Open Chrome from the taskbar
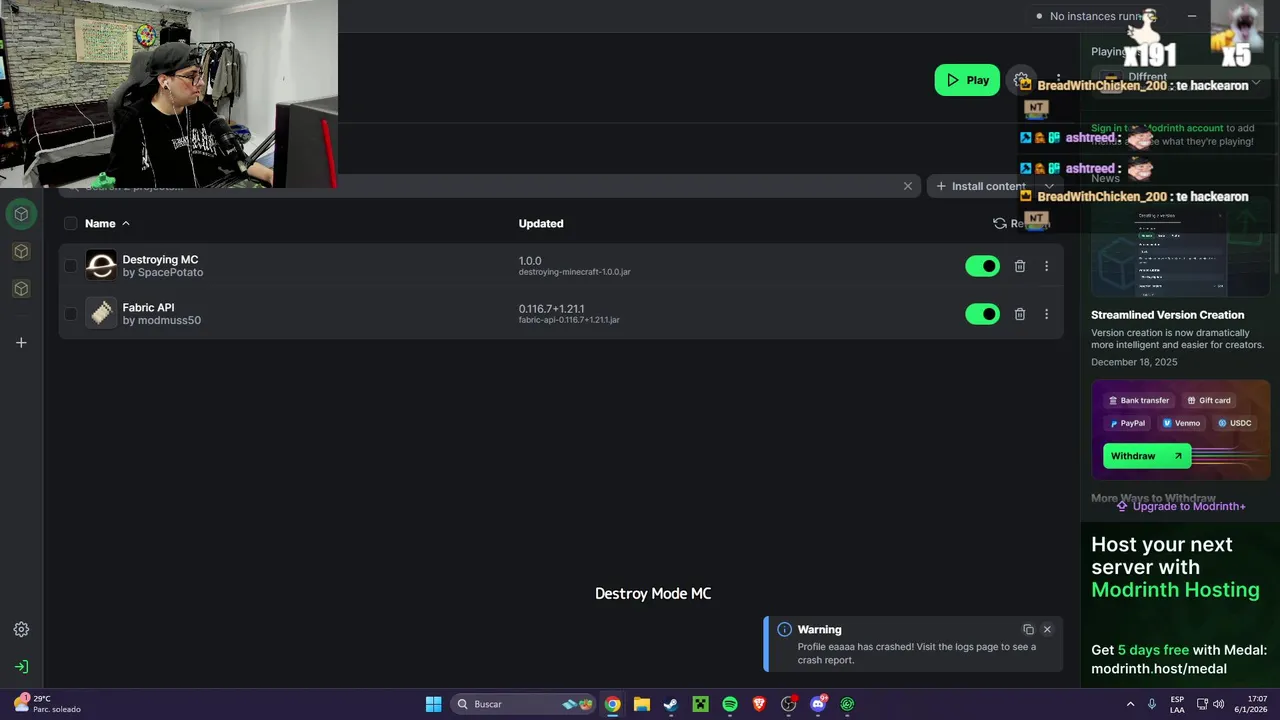The width and height of the screenshot is (1280, 720). pos(612,704)
